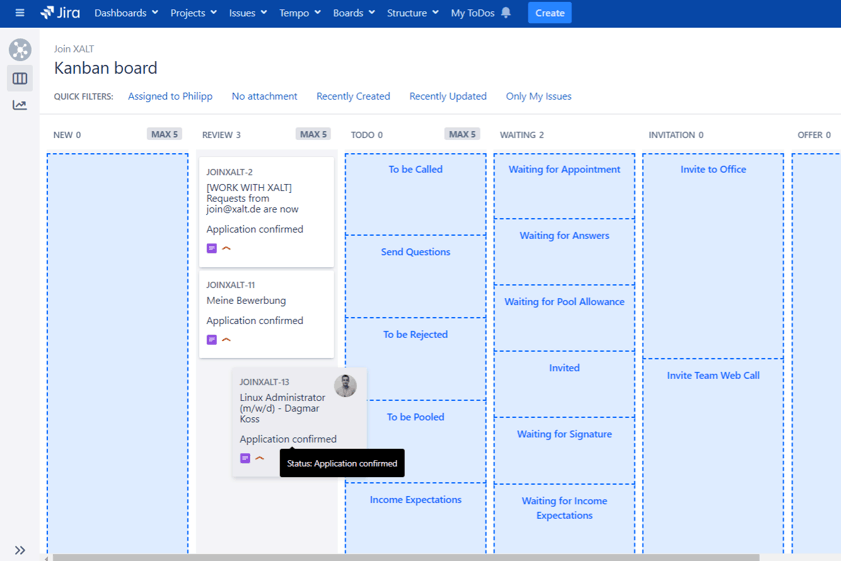Click the Invite to Office drop zone
This screenshot has height=561, width=841.
click(x=713, y=256)
